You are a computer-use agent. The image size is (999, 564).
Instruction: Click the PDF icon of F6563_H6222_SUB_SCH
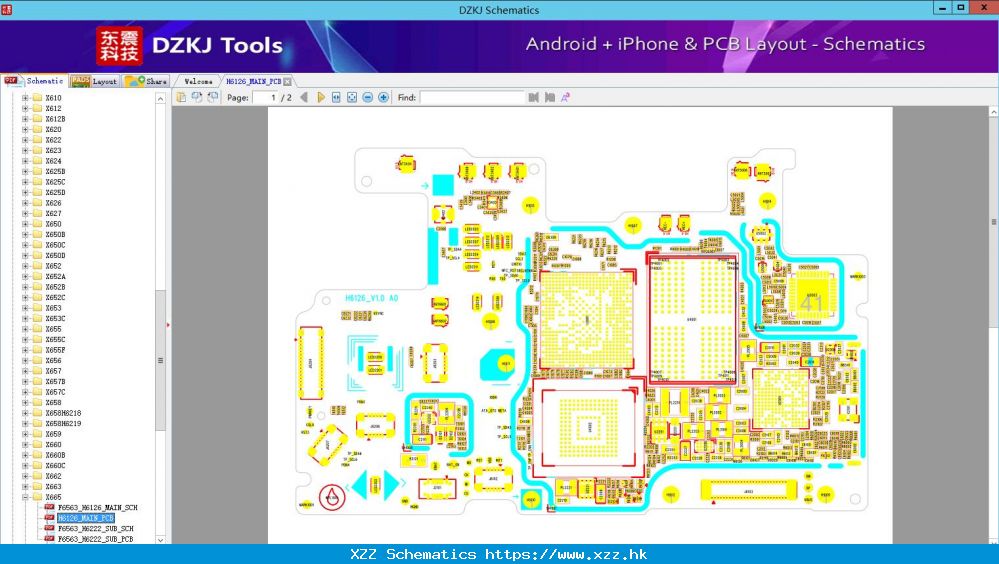coord(49,528)
